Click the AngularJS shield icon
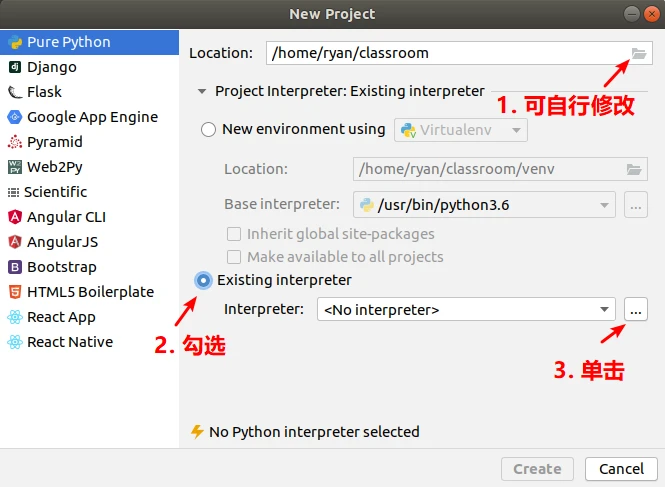 tap(15, 242)
